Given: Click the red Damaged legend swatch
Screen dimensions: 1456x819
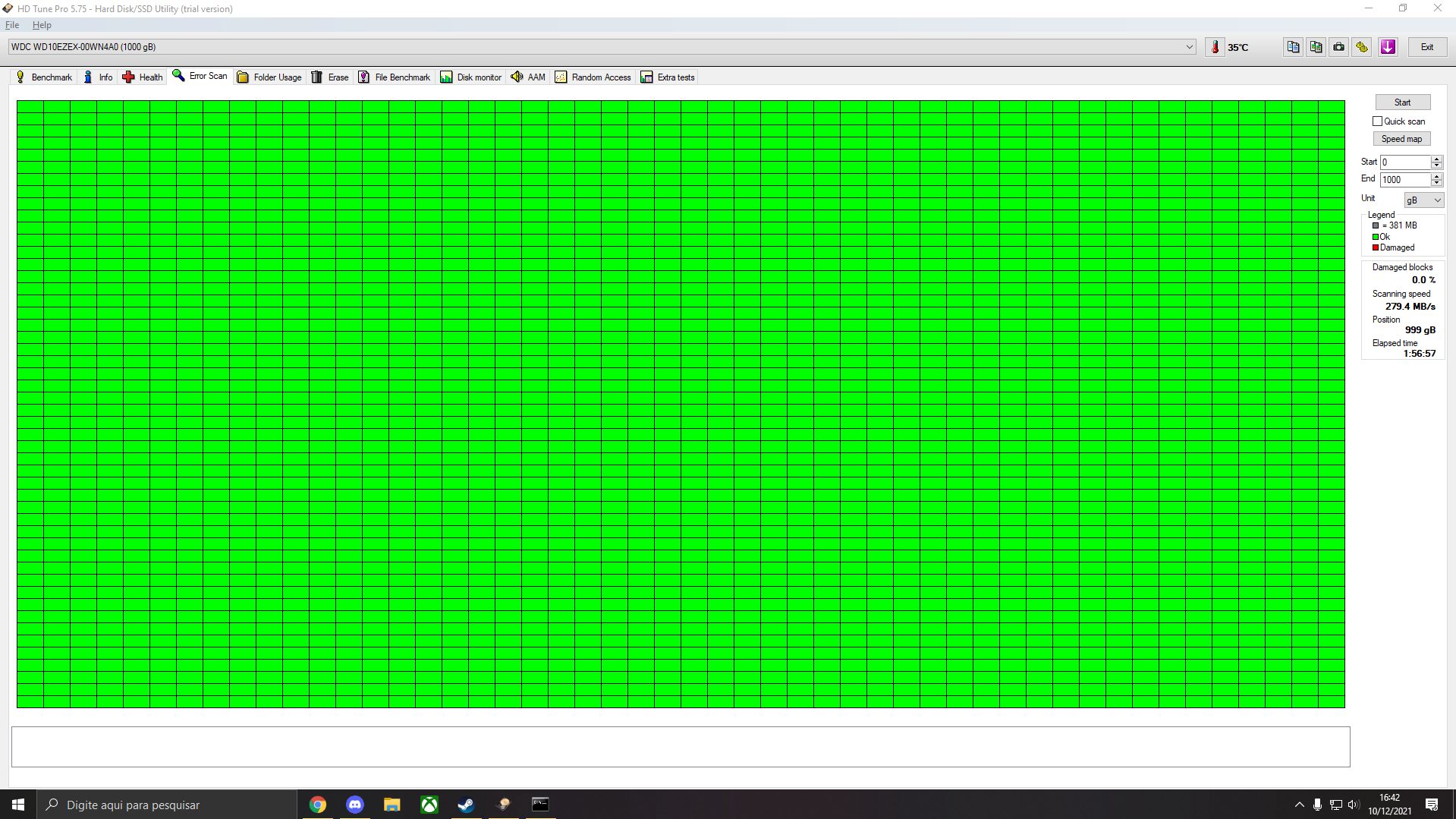Looking at the screenshot, I should (x=1376, y=247).
